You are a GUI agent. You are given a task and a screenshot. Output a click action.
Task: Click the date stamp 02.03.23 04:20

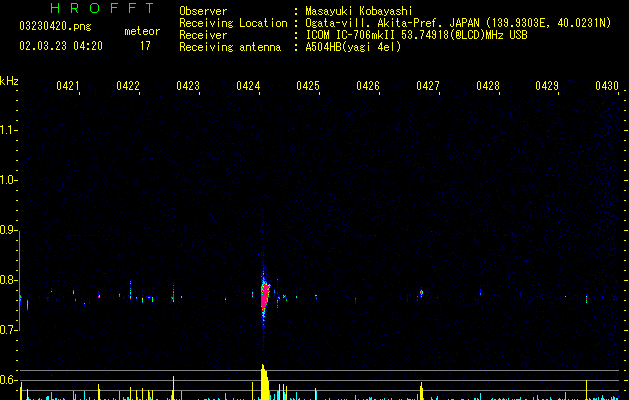[61, 46]
